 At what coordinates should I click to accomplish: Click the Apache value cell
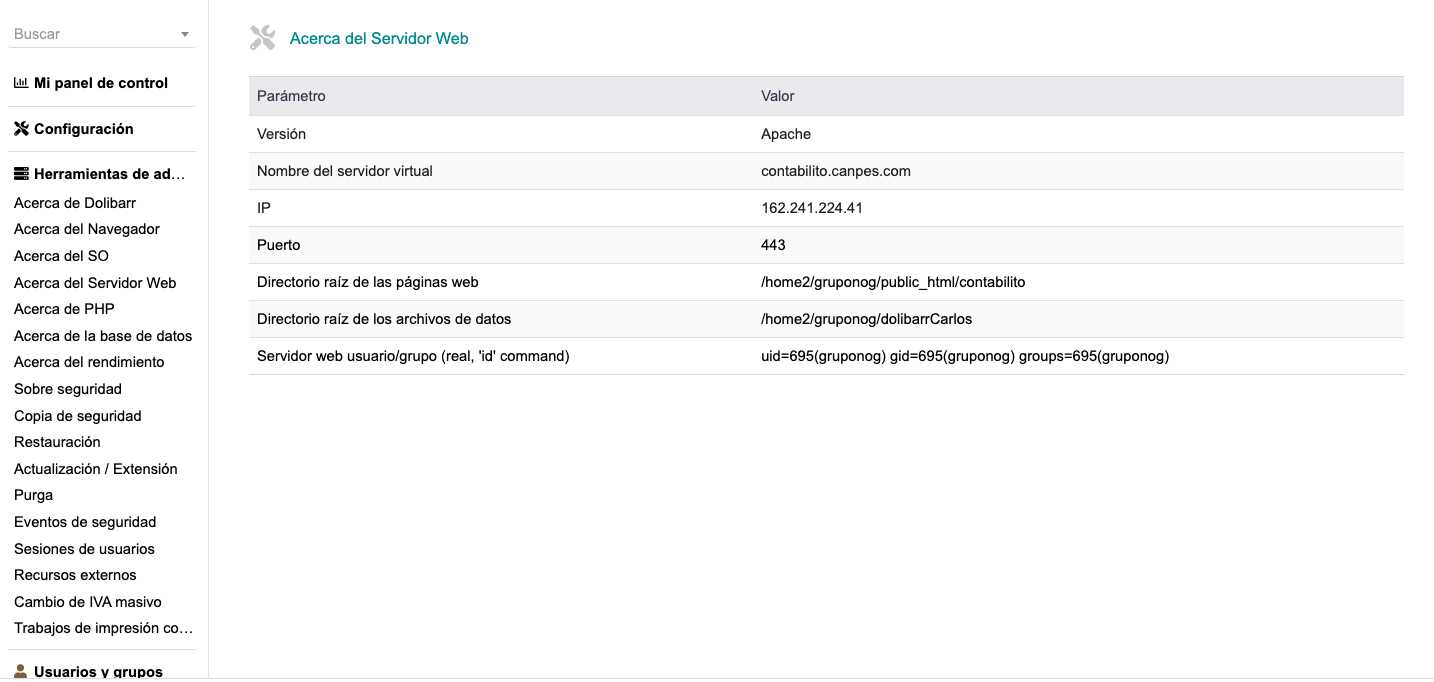[x=786, y=134]
